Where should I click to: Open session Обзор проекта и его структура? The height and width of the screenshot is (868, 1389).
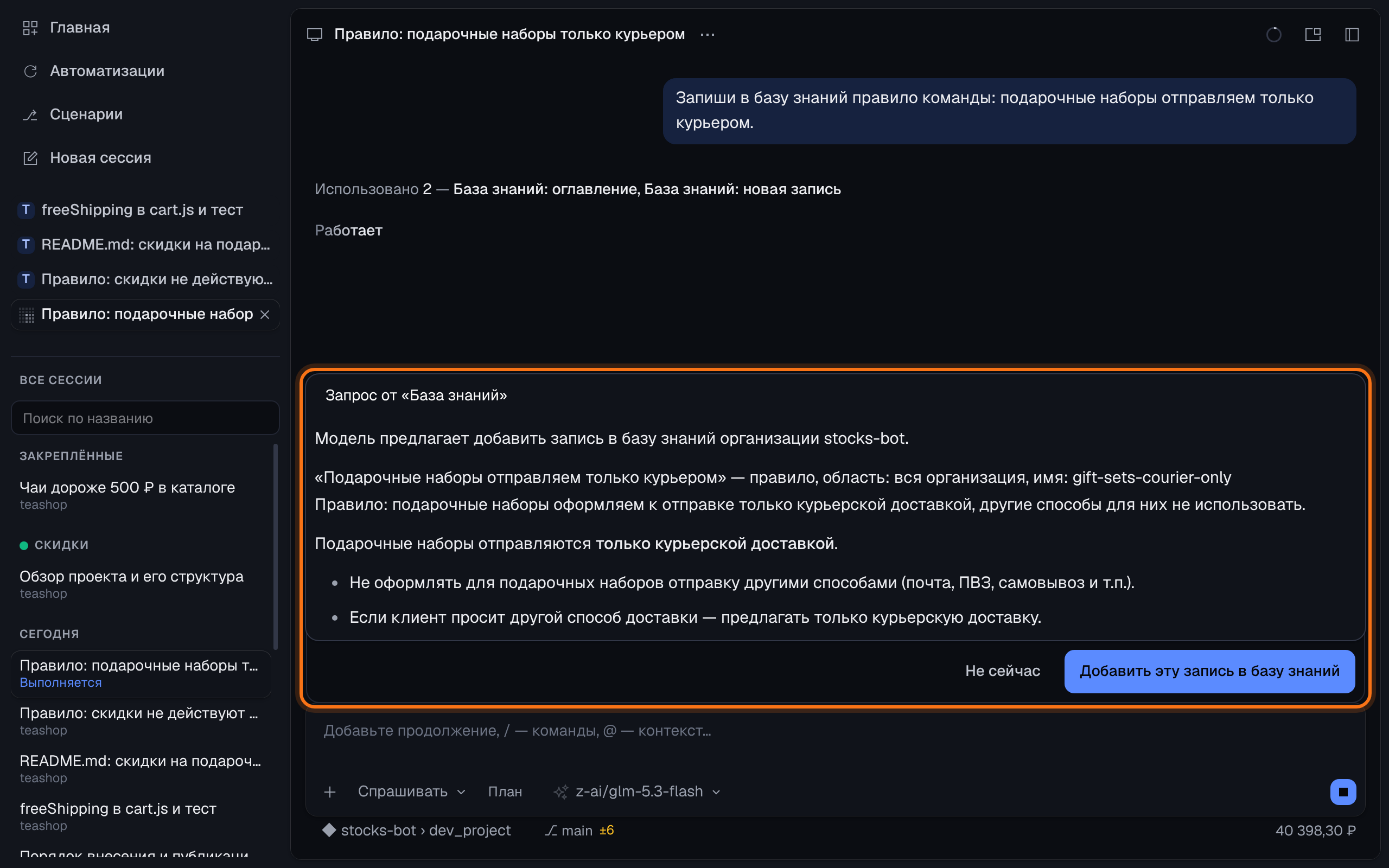141,584
